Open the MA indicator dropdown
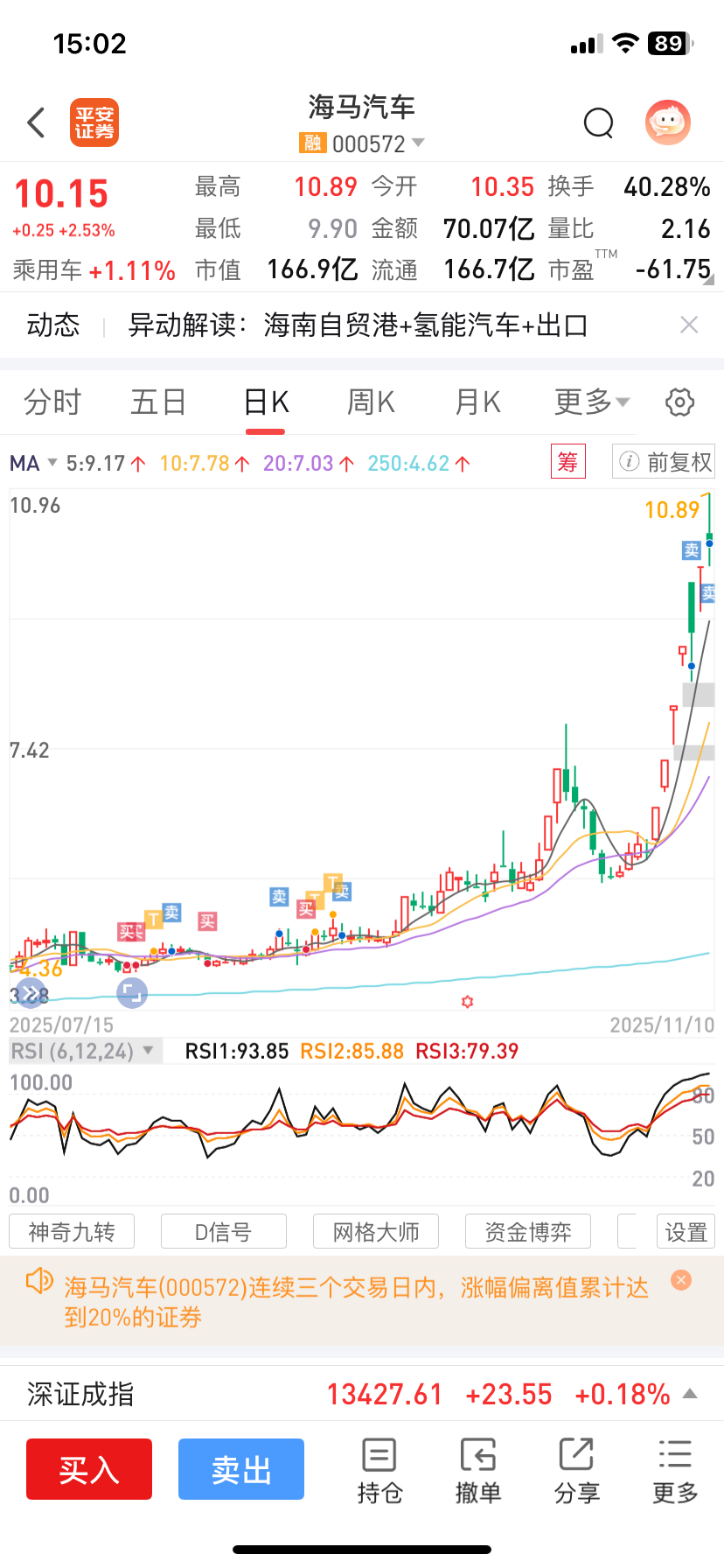The width and height of the screenshot is (724, 1568). (x=33, y=463)
